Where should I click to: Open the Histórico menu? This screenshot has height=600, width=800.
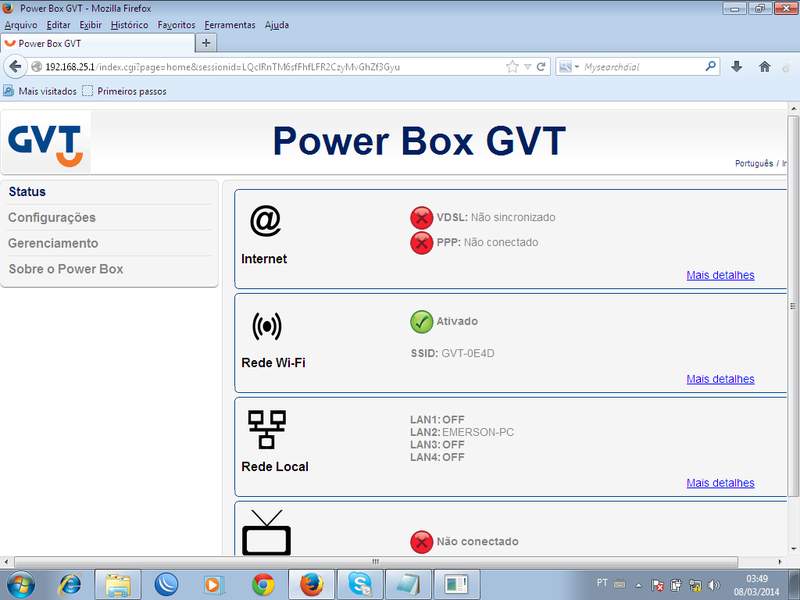click(x=130, y=24)
